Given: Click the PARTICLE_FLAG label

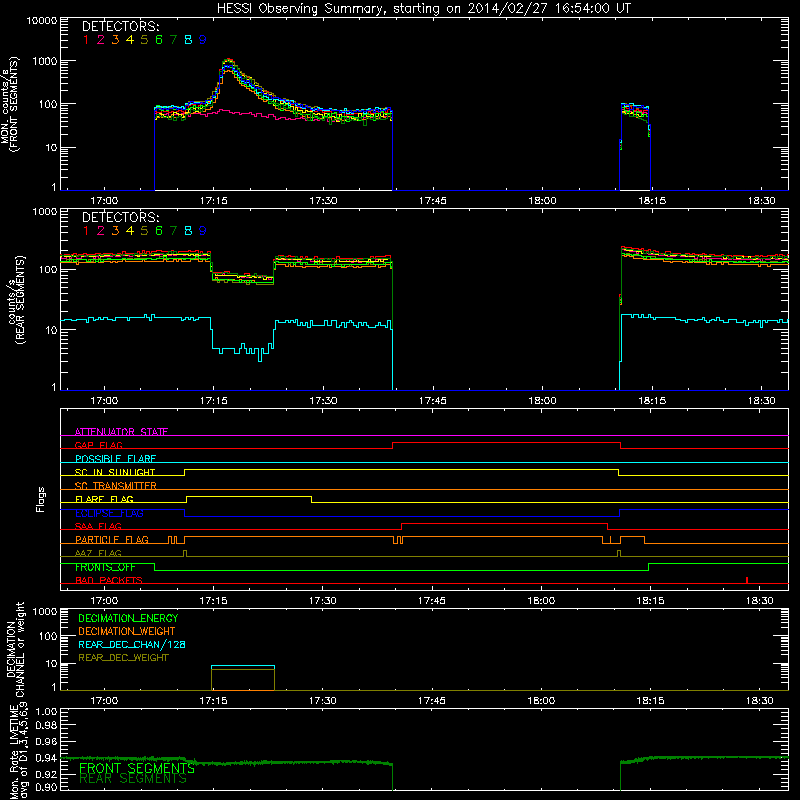Looking at the screenshot, I should (x=112, y=539).
